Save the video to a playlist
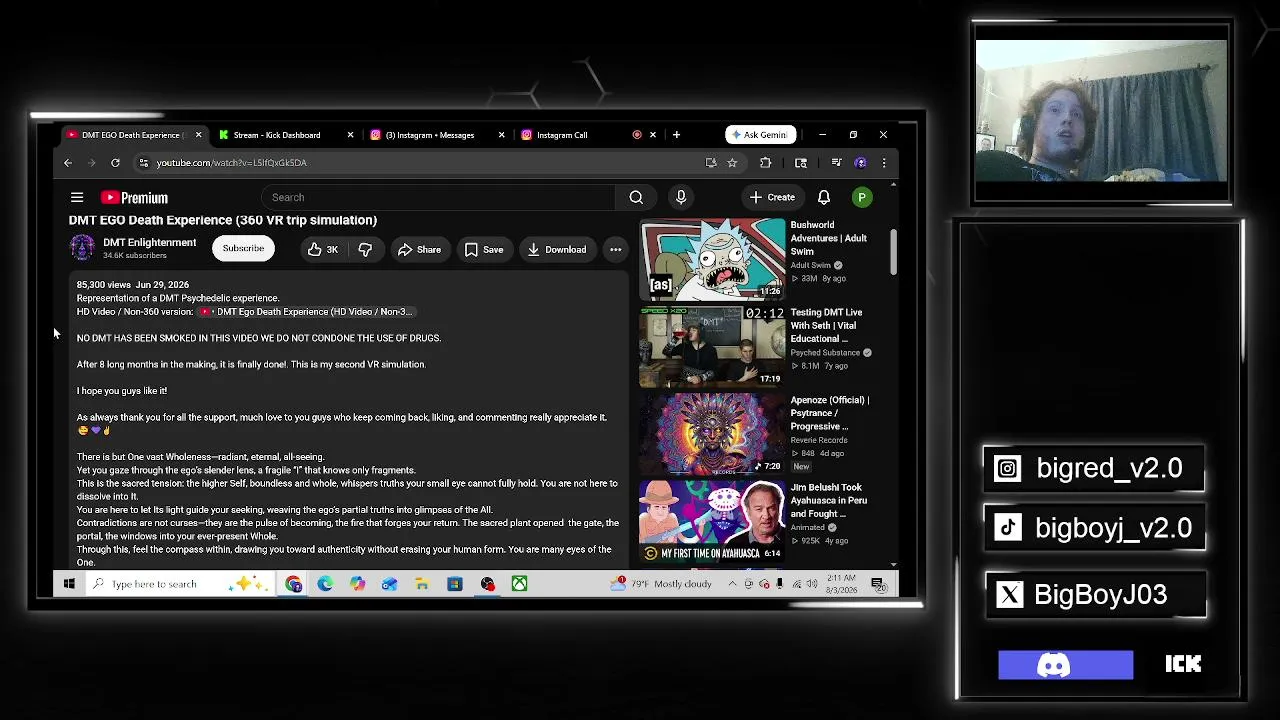Screen dimensions: 1280x720 point(484,250)
